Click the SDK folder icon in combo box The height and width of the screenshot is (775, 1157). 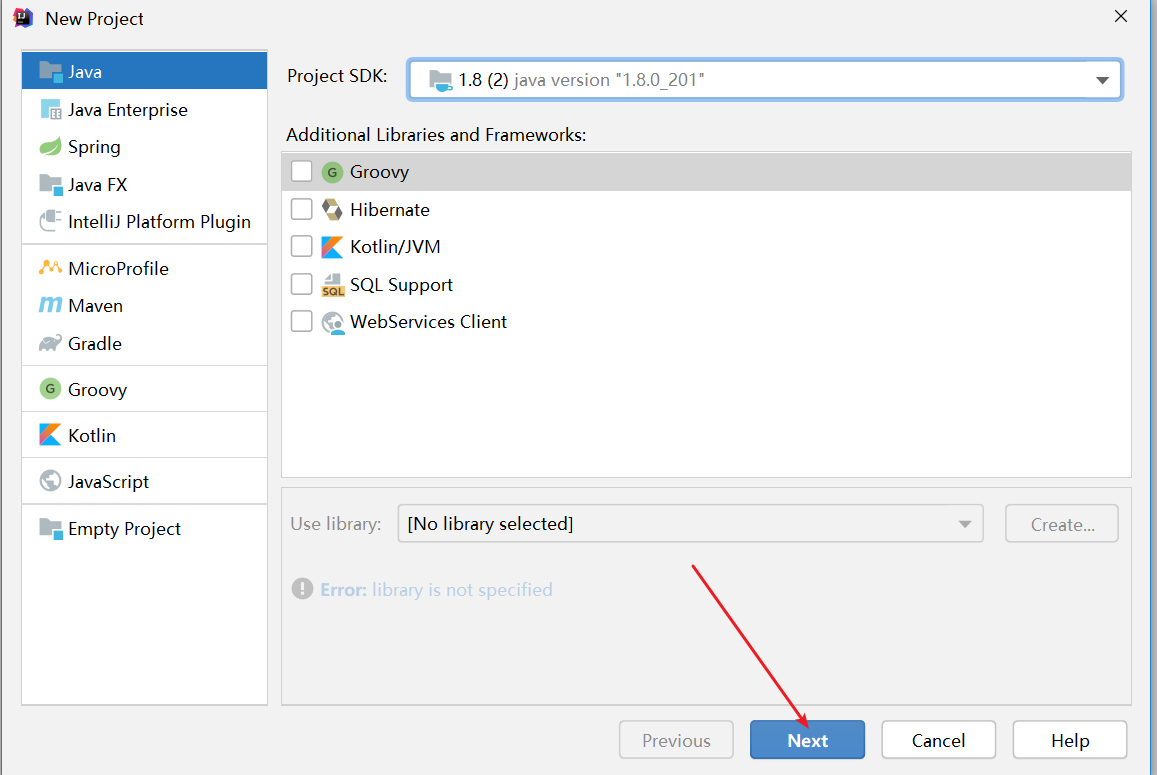point(441,80)
